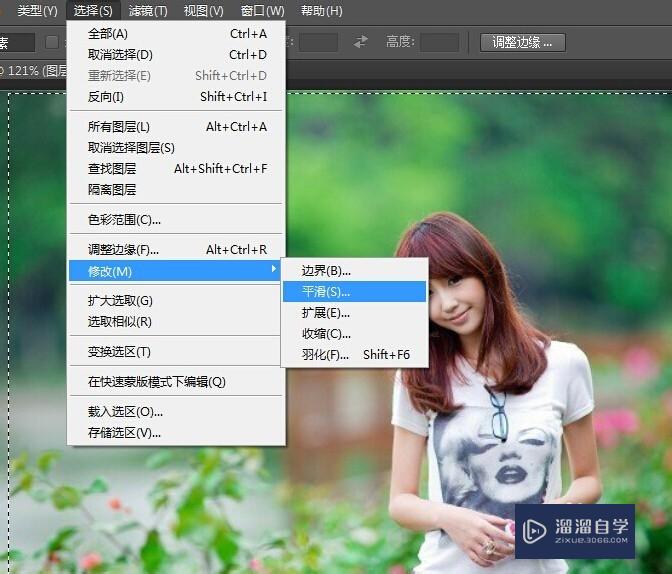The height and width of the screenshot is (574, 672).
Task: Choose 反向(I) to invert selection
Action: (x=176, y=97)
